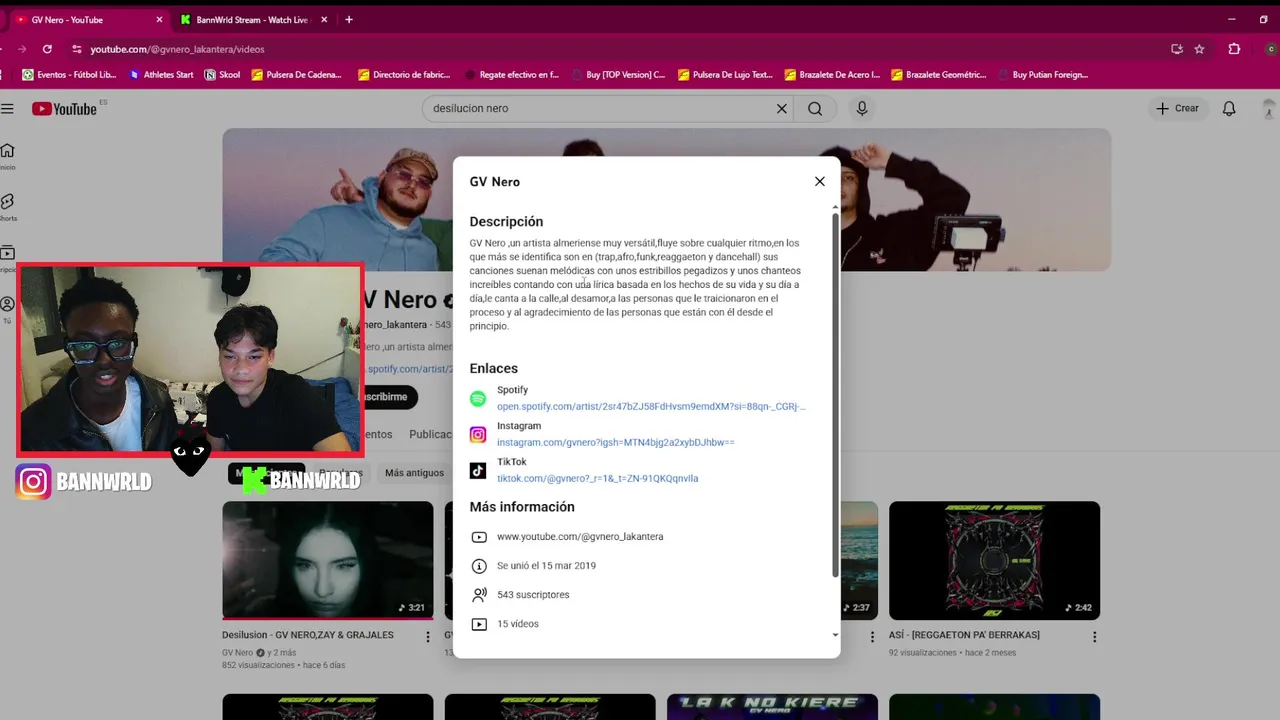
Task: Open the Pulsera De Lujo Text bookmark
Action: coord(726,74)
